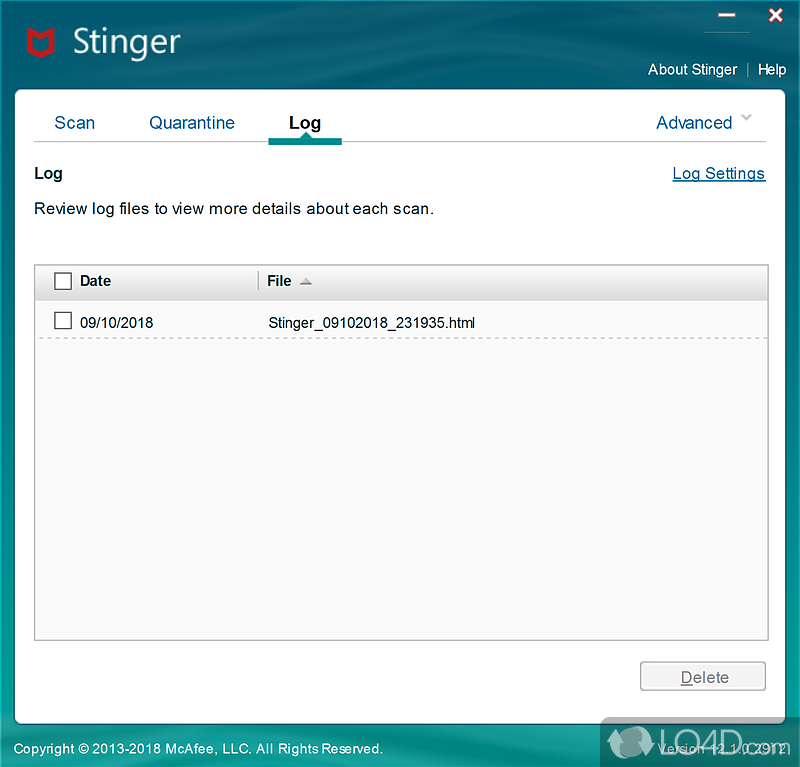Tick the select-all checkbox beside Date
This screenshot has height=767, width=800.
(63, 281)
